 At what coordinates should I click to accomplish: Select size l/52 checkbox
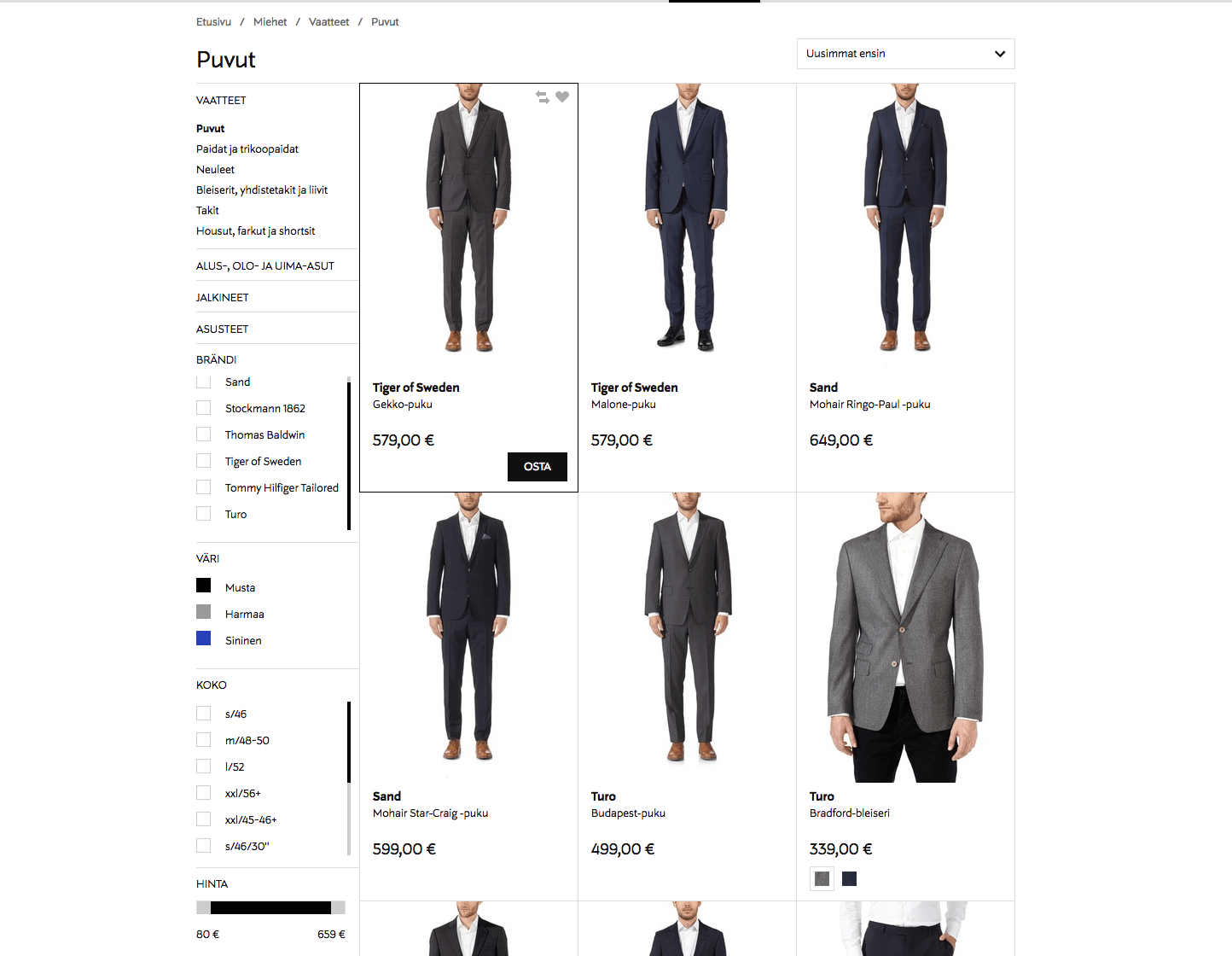[x=203, y=767]
